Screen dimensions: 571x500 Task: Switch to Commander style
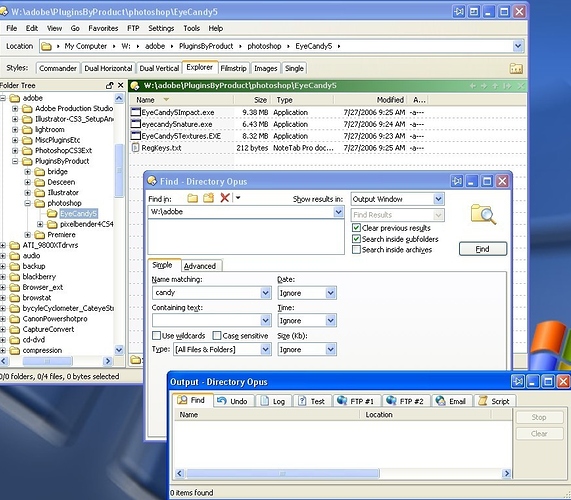coord(58,68)
